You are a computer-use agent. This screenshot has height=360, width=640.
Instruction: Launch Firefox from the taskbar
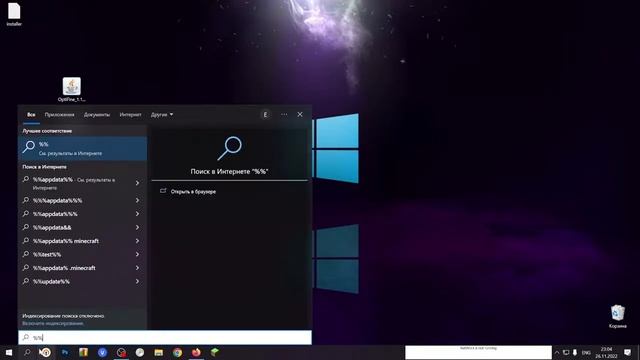coord(196,352)
